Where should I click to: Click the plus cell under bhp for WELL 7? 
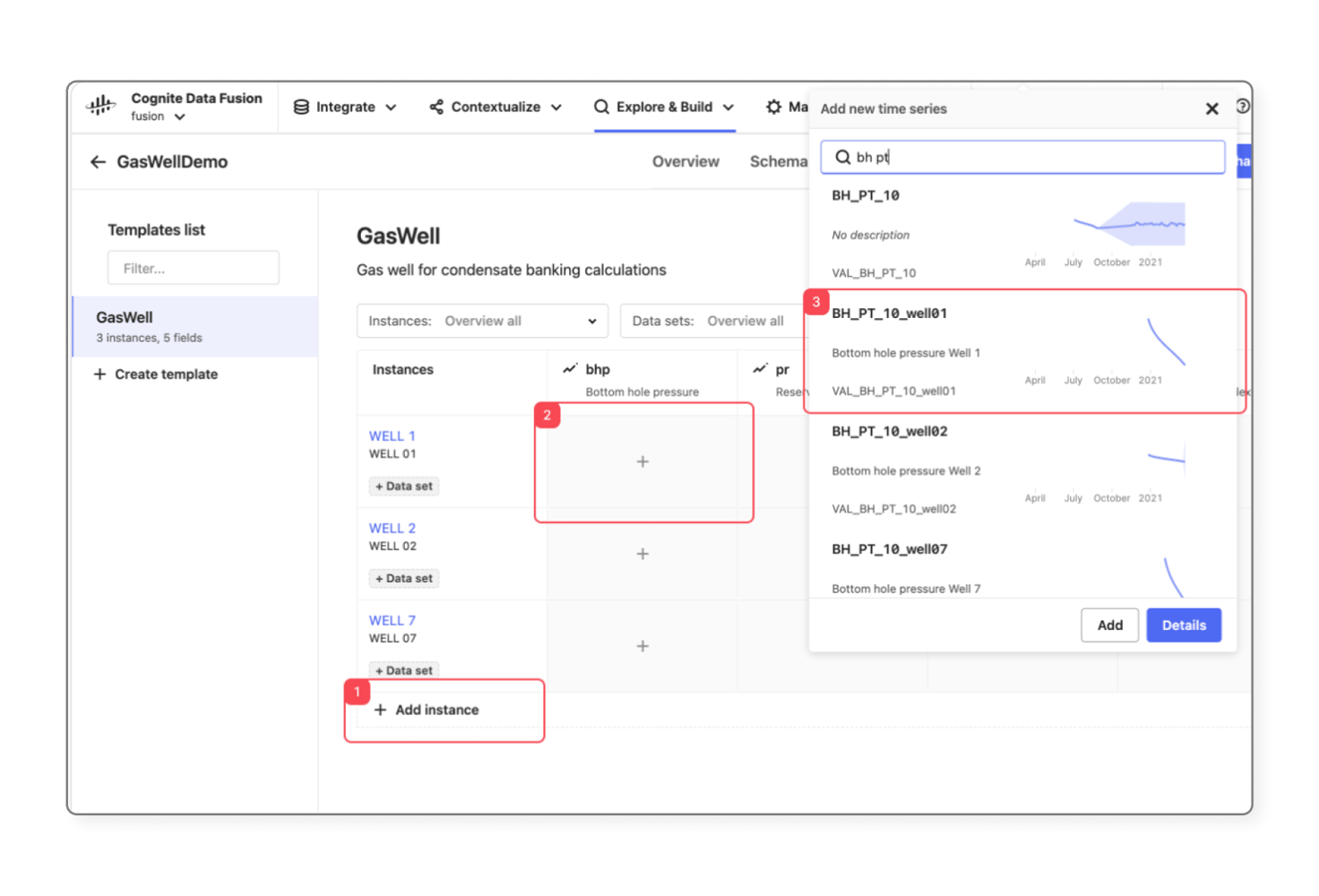(642, 645)
